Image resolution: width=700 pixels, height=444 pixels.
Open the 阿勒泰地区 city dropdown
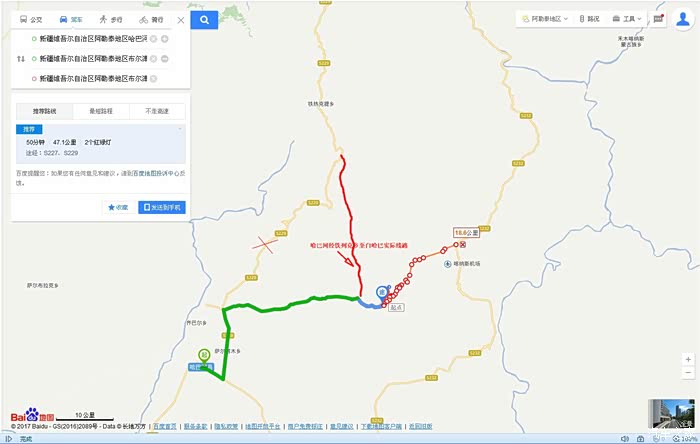[545, 19]
